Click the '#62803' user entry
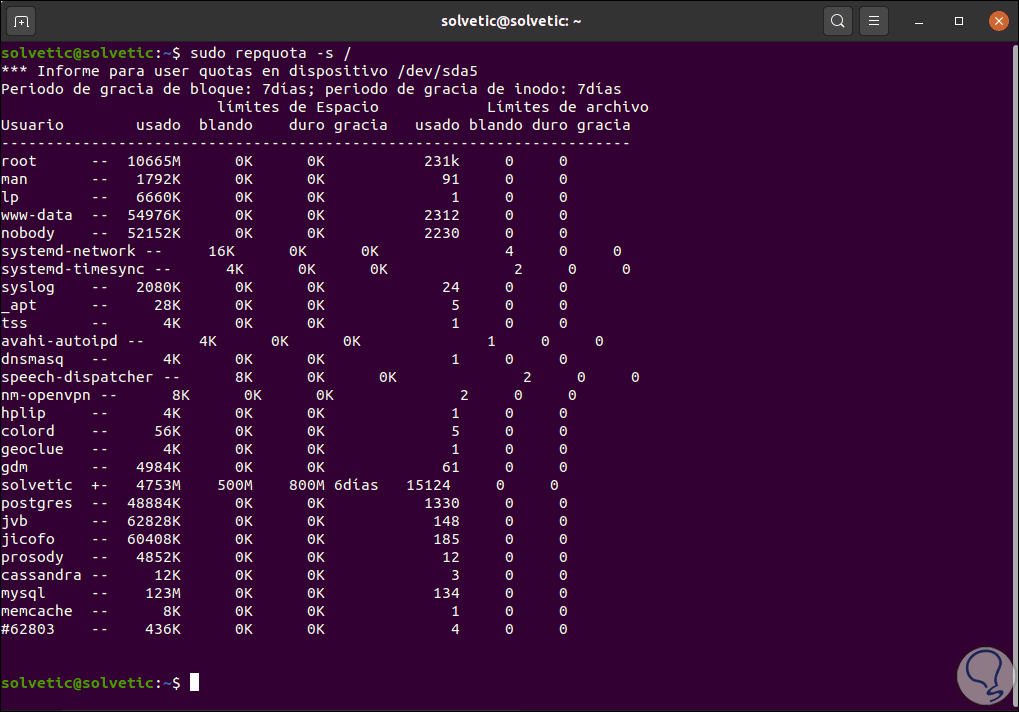 point(28,629)
